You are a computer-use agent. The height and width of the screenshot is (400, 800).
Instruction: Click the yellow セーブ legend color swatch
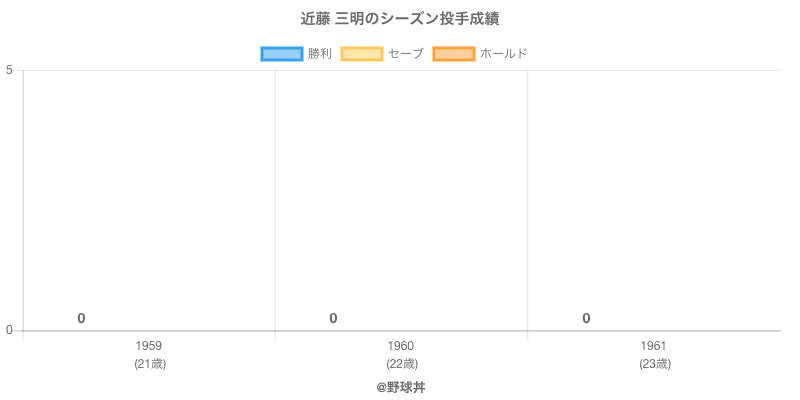[362, 54]
